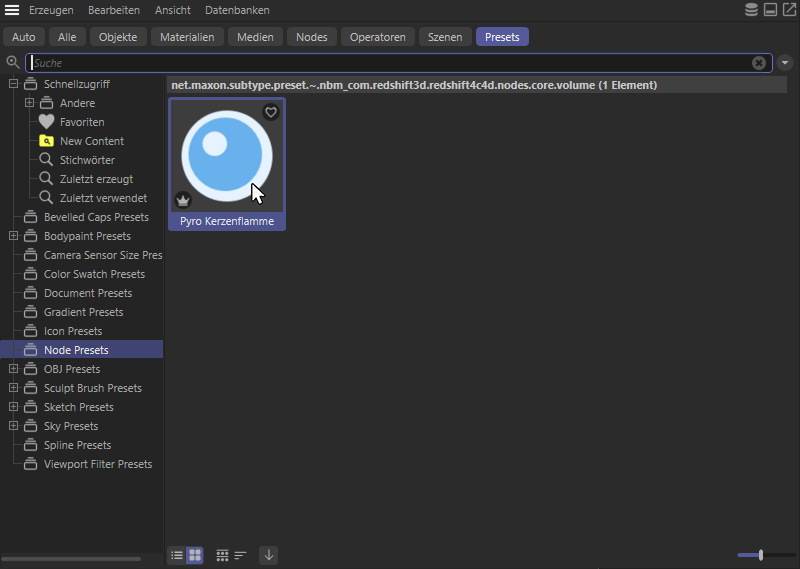800x569 pixels.
Task: Open search options dropdown arrow
Action: (785, 63)
